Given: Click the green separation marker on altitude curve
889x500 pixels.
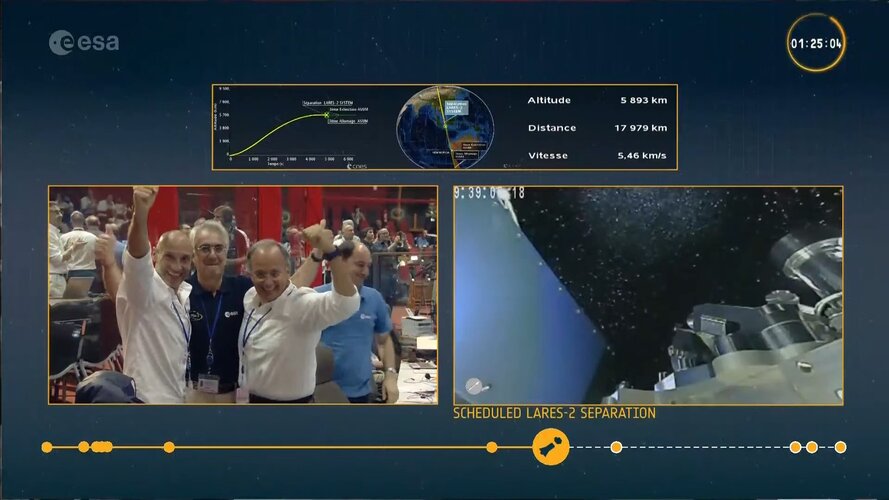Looking at the screenshot, I should pos(326,115).
